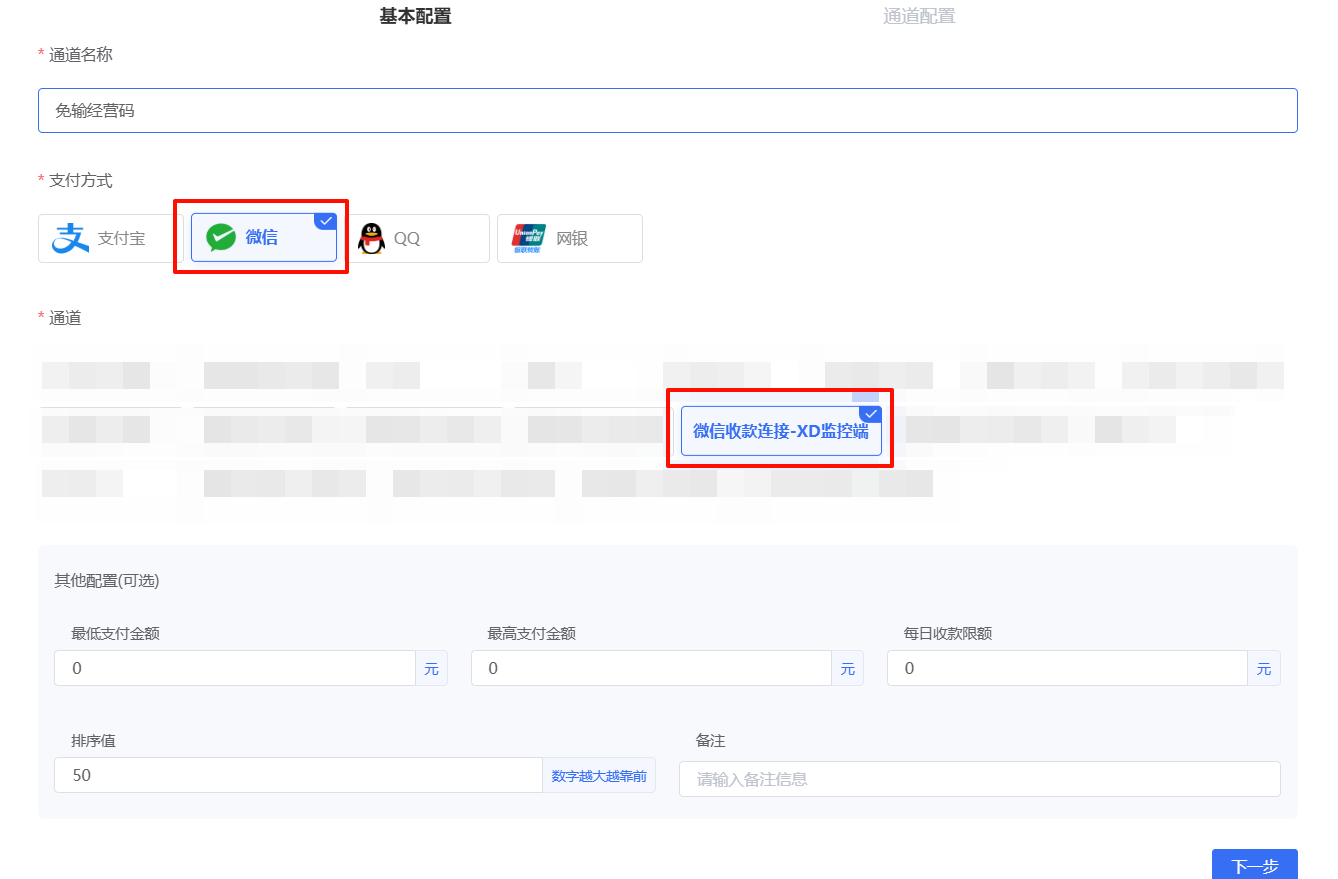The image size is (1338, 879).
Task: Switch to the 通道配置 tab
Action: (919, 15)
